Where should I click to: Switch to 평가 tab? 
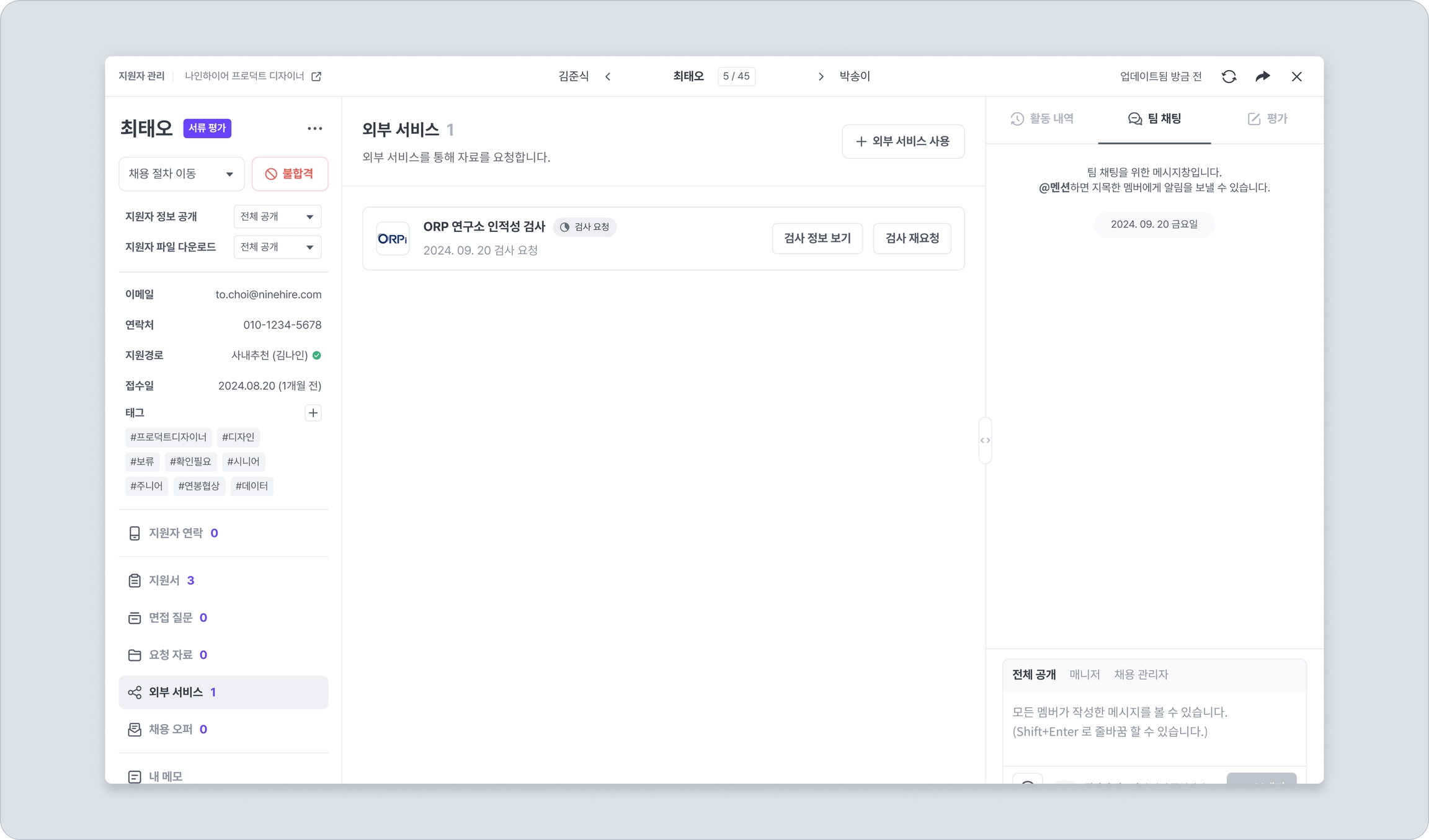coord(1267,118)
